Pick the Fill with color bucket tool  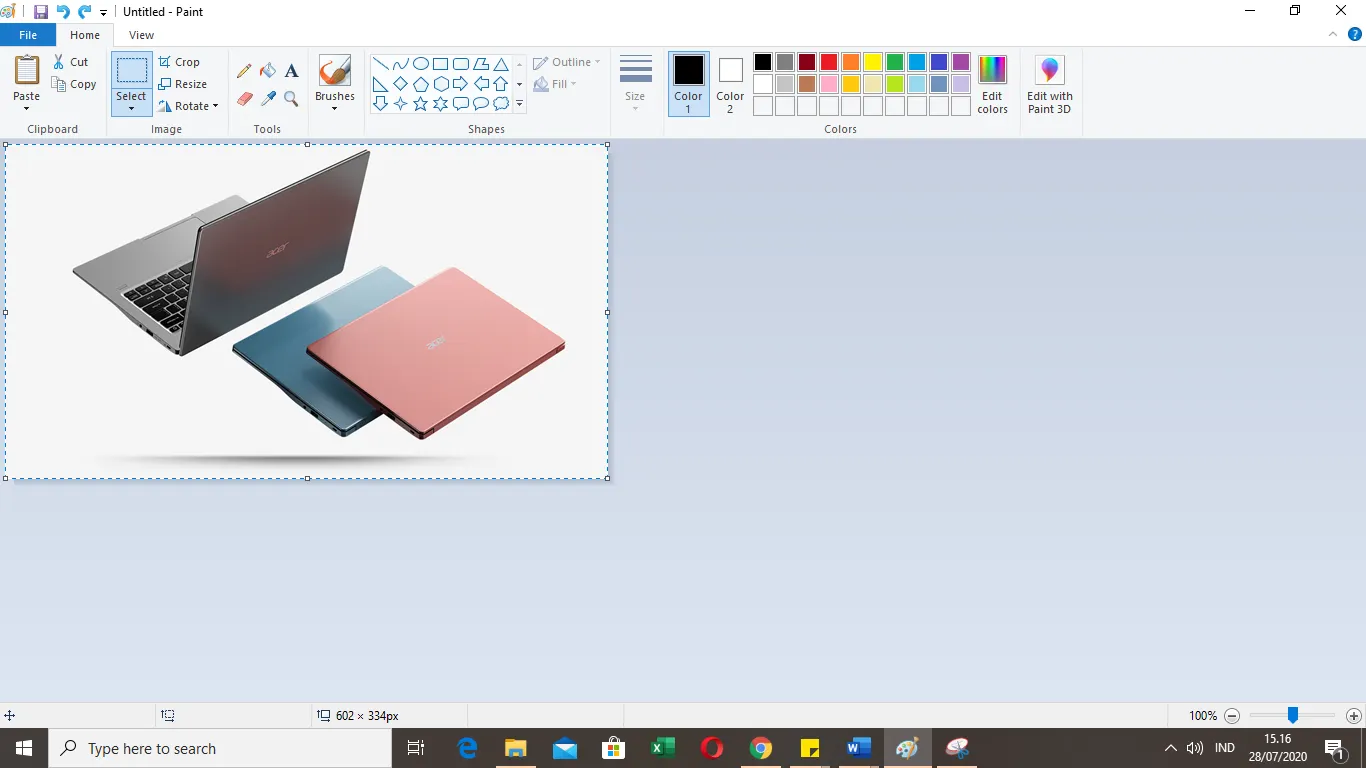tap(268, 71)
